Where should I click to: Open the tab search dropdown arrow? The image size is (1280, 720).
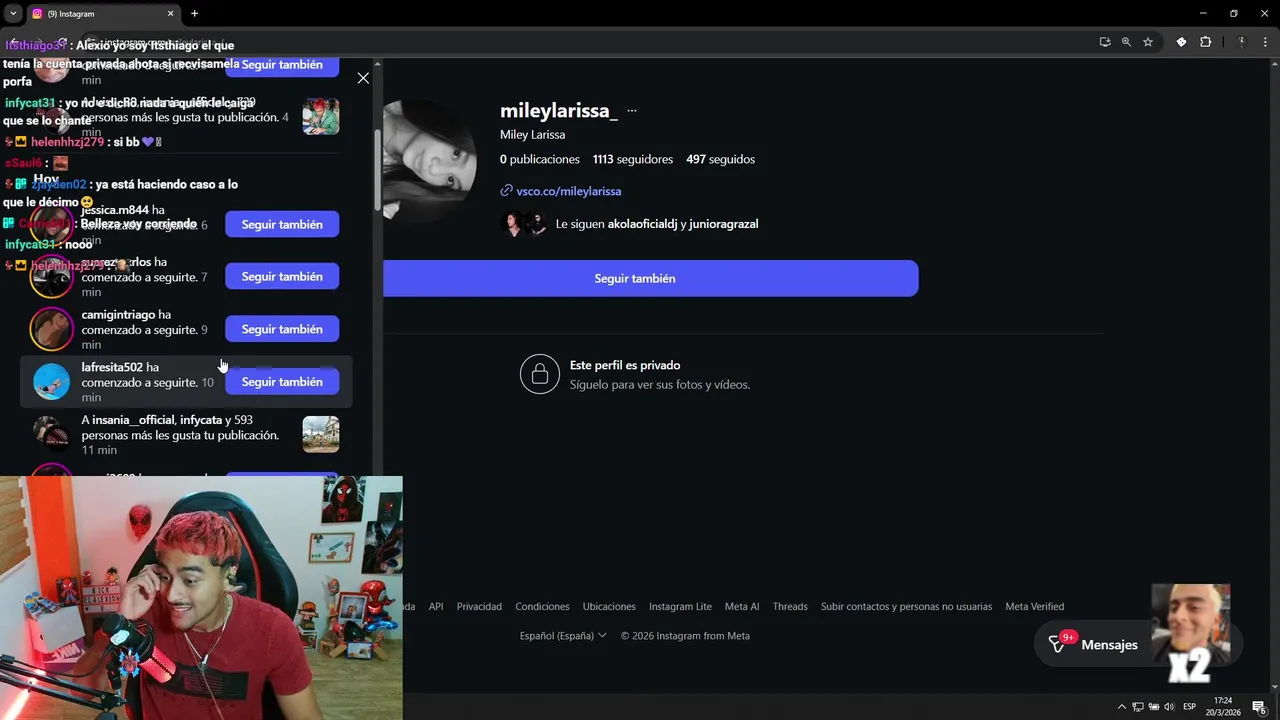click(13, 14)
